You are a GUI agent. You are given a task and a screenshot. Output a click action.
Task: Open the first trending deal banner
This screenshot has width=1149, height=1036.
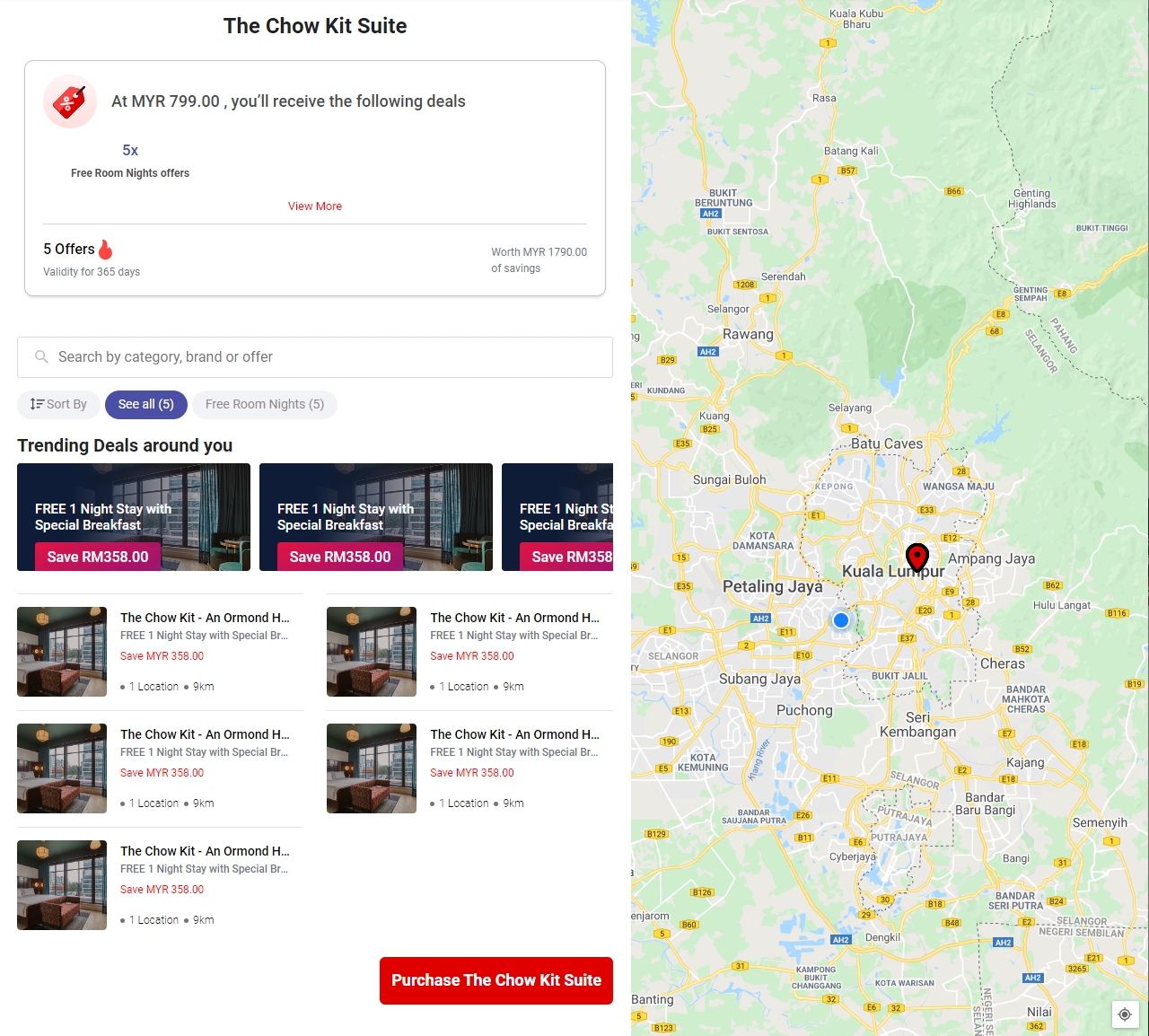(x=133, y=517)
